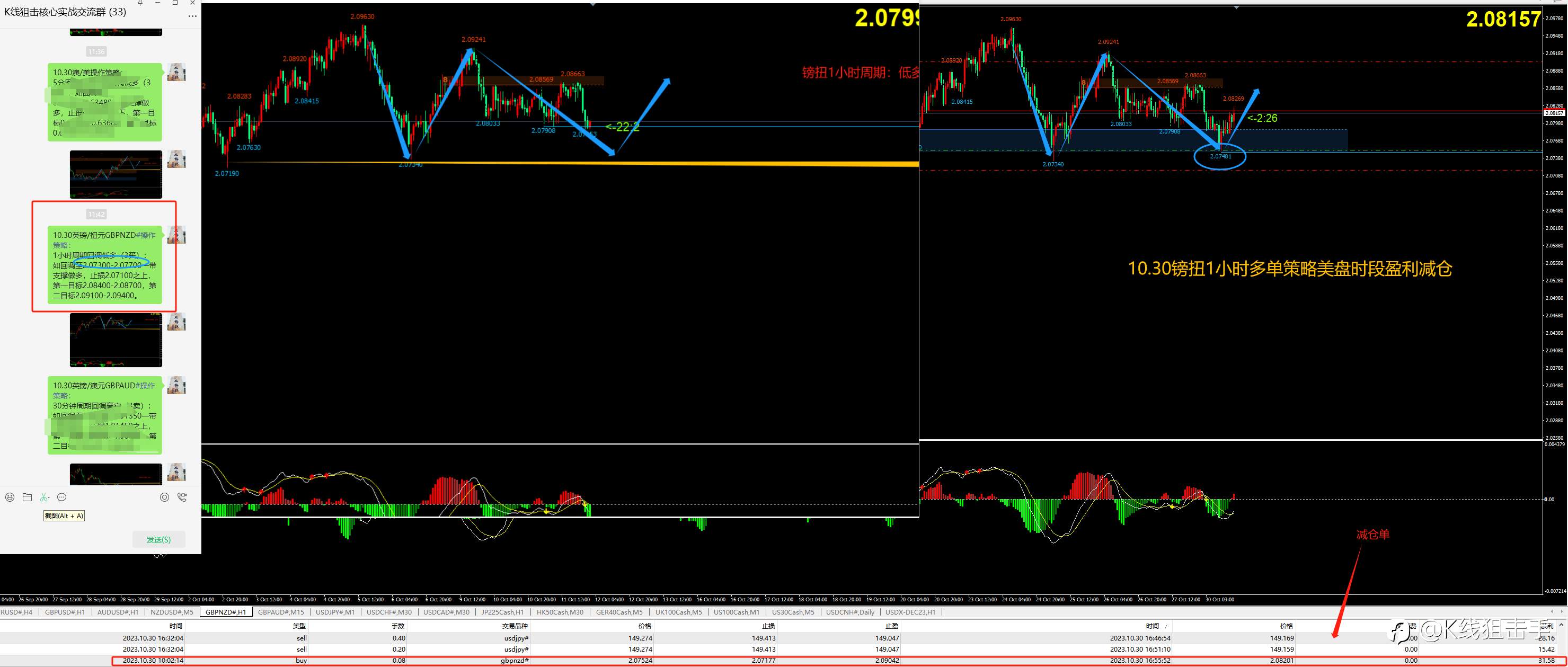Open the chart thumbnail under the GBPAUD message

(116, 474)
